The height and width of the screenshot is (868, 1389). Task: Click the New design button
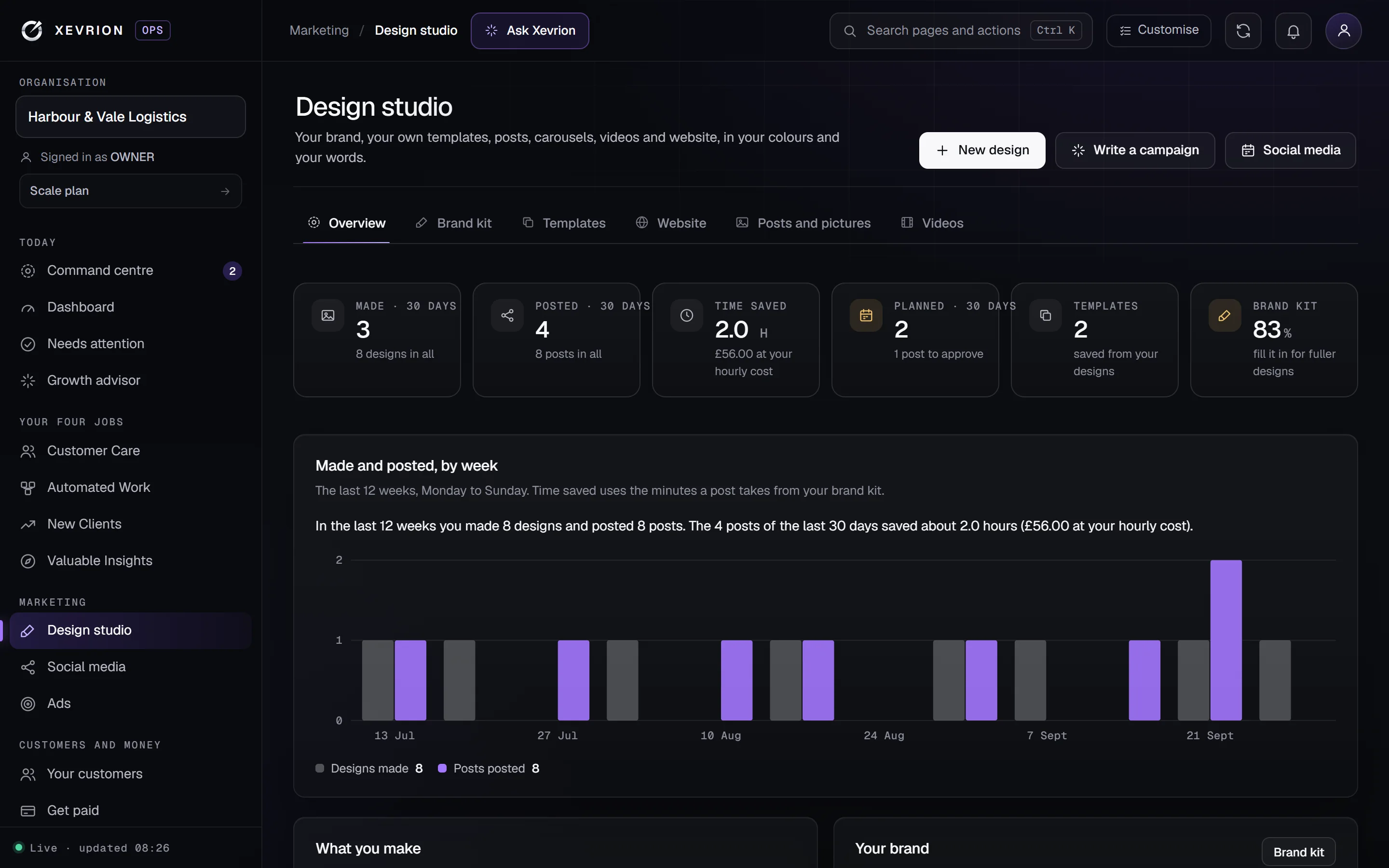click(x=982, y=150)
